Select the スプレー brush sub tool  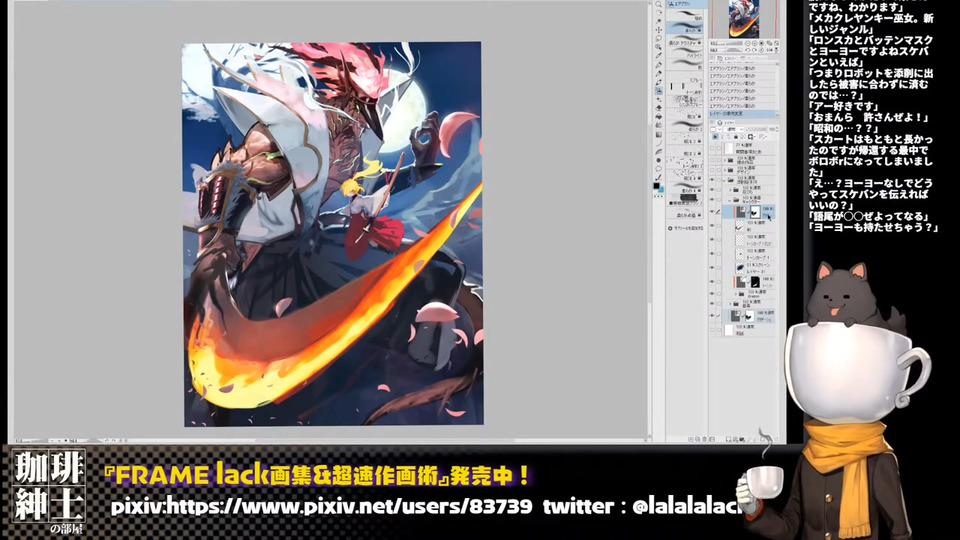[x=684, y=78]
